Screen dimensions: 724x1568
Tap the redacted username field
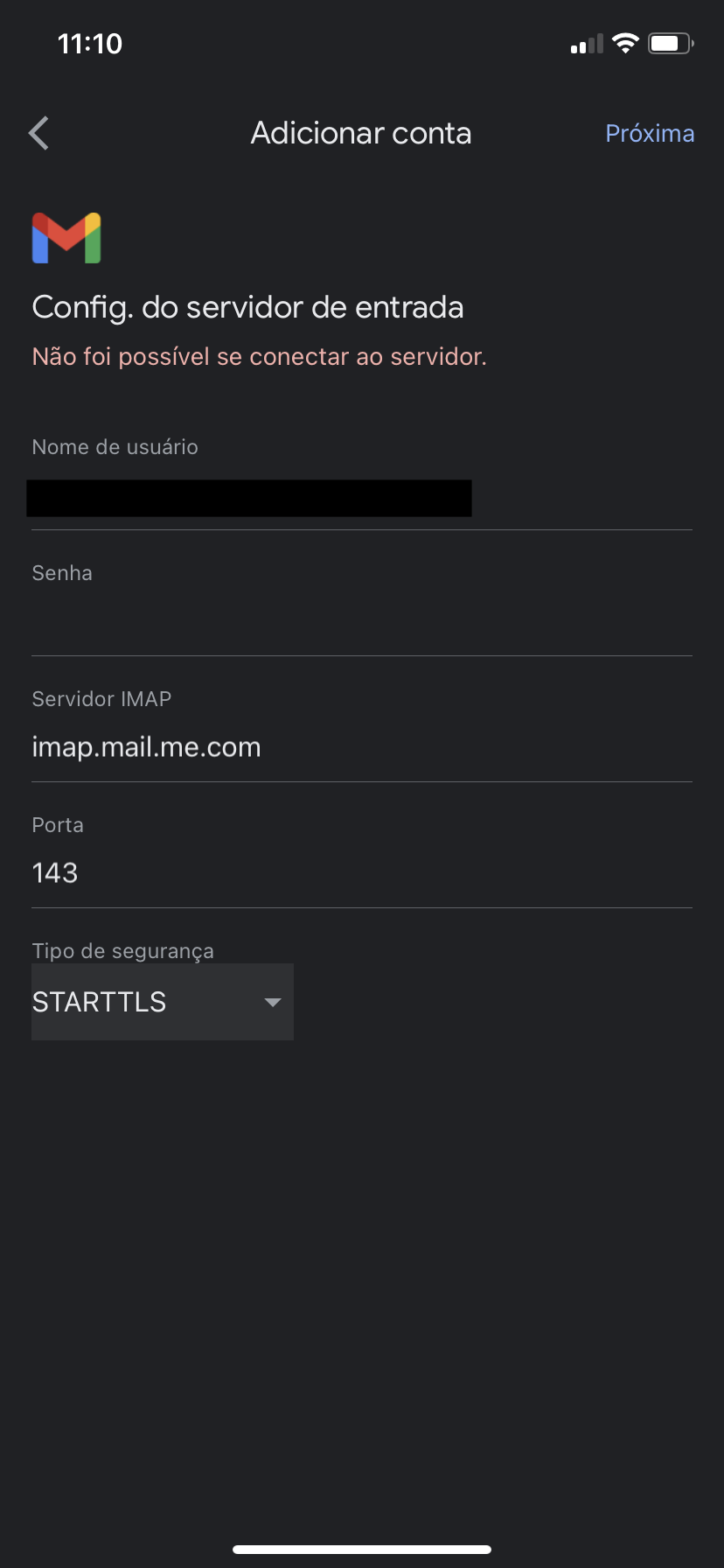click(249, 498)
